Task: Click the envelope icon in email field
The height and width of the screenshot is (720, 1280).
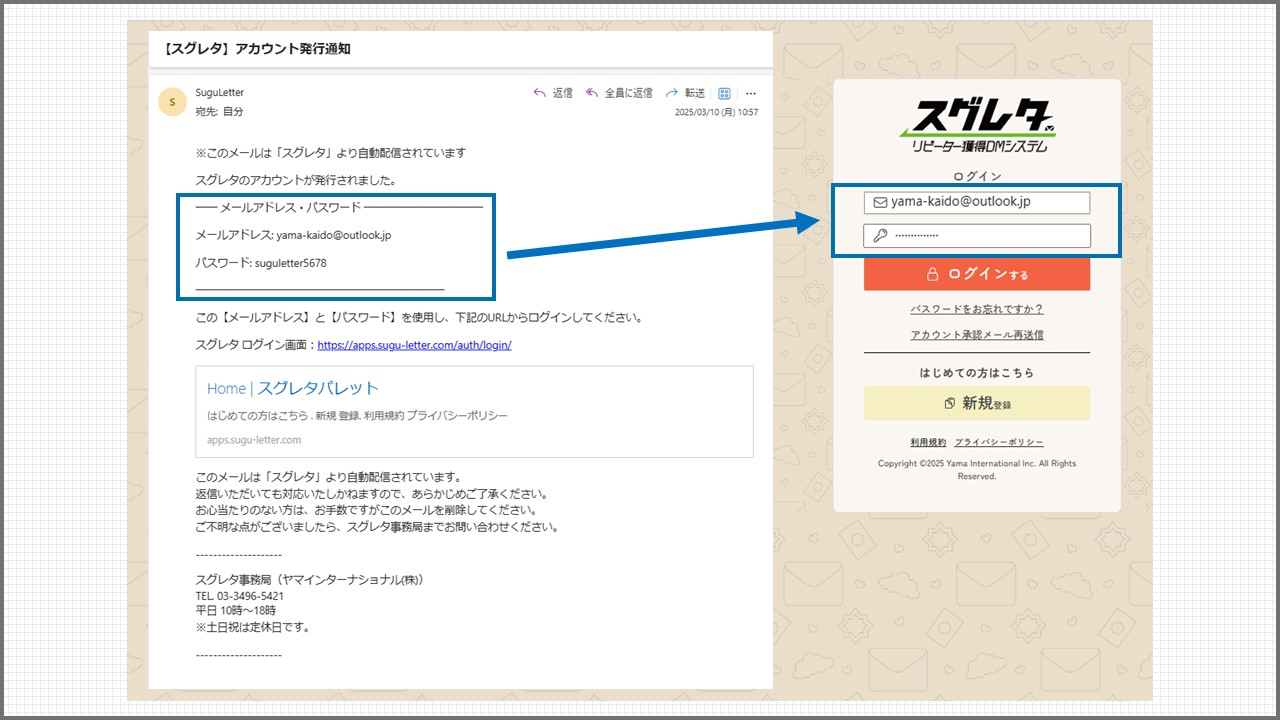Action: click(880, 202)
